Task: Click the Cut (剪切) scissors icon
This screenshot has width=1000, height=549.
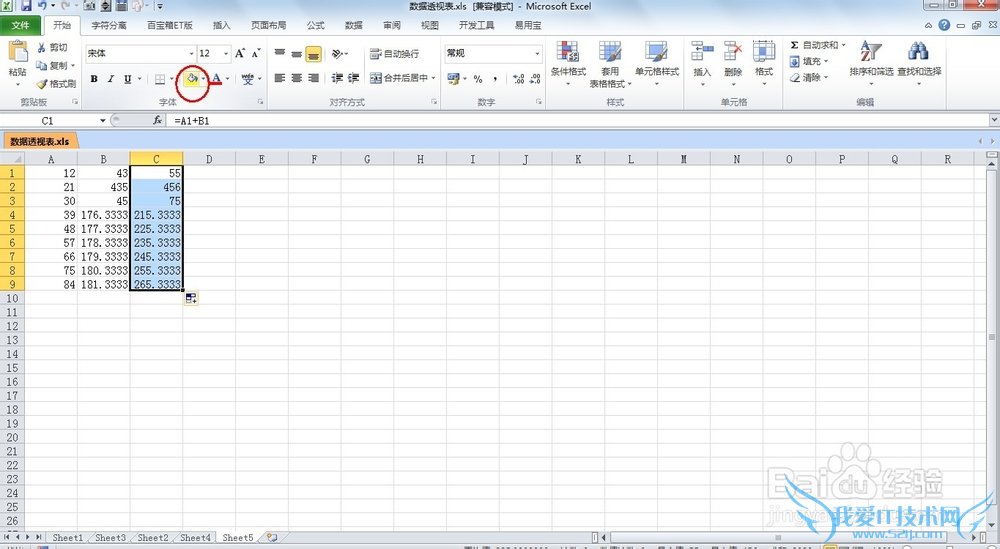Action: coord(41,48)
